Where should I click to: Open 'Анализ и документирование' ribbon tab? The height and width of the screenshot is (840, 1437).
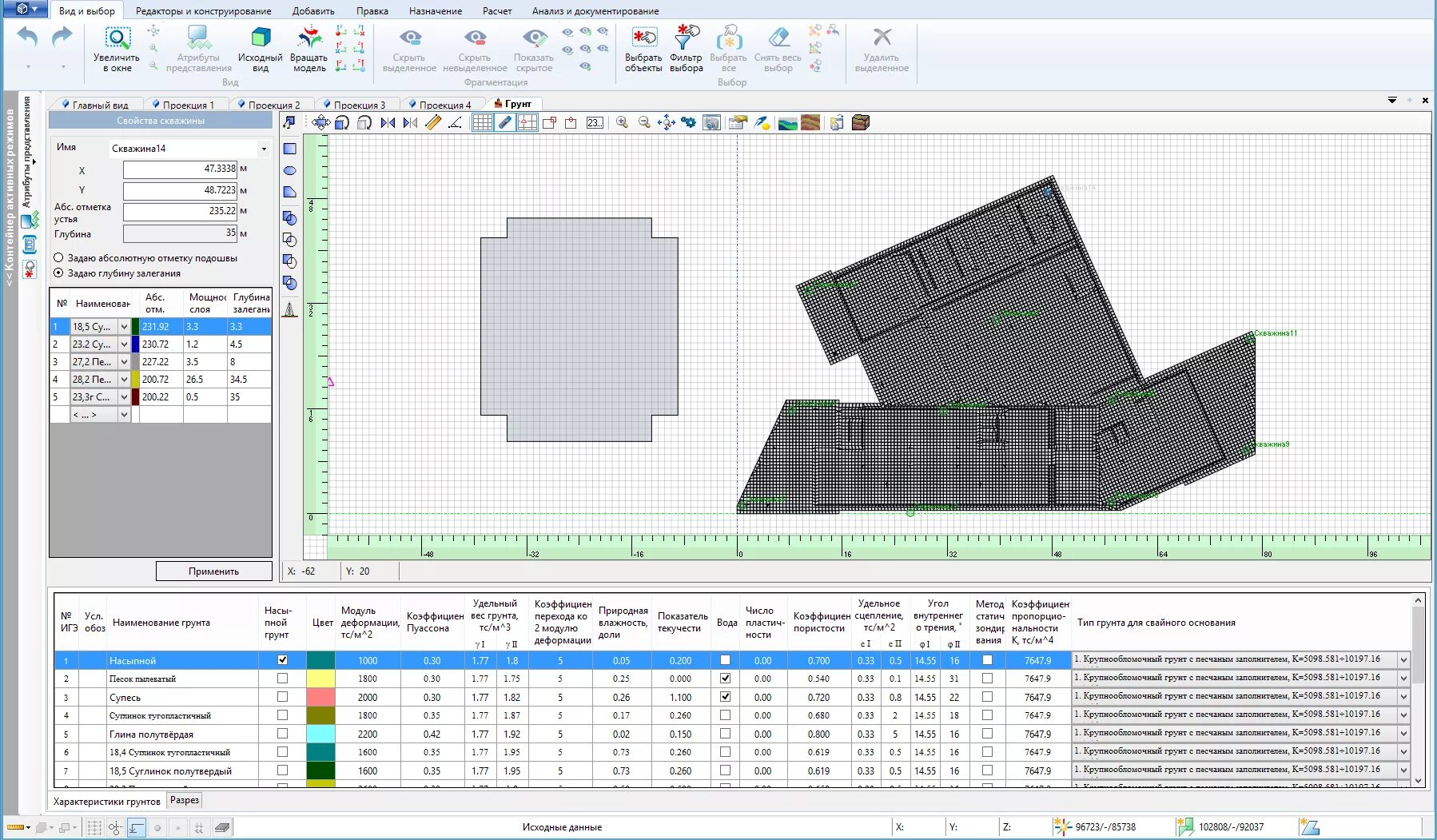(595, 11)
